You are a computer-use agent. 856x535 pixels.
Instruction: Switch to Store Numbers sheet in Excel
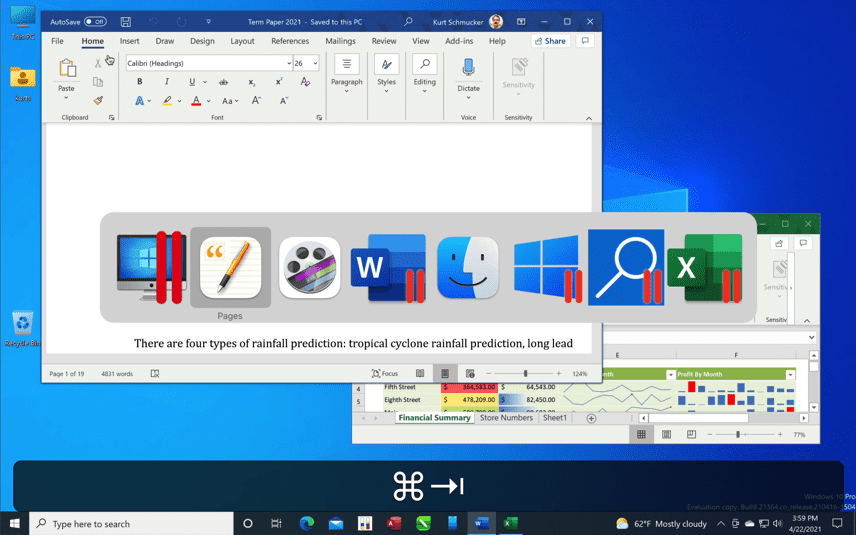(x=506, y=418)
